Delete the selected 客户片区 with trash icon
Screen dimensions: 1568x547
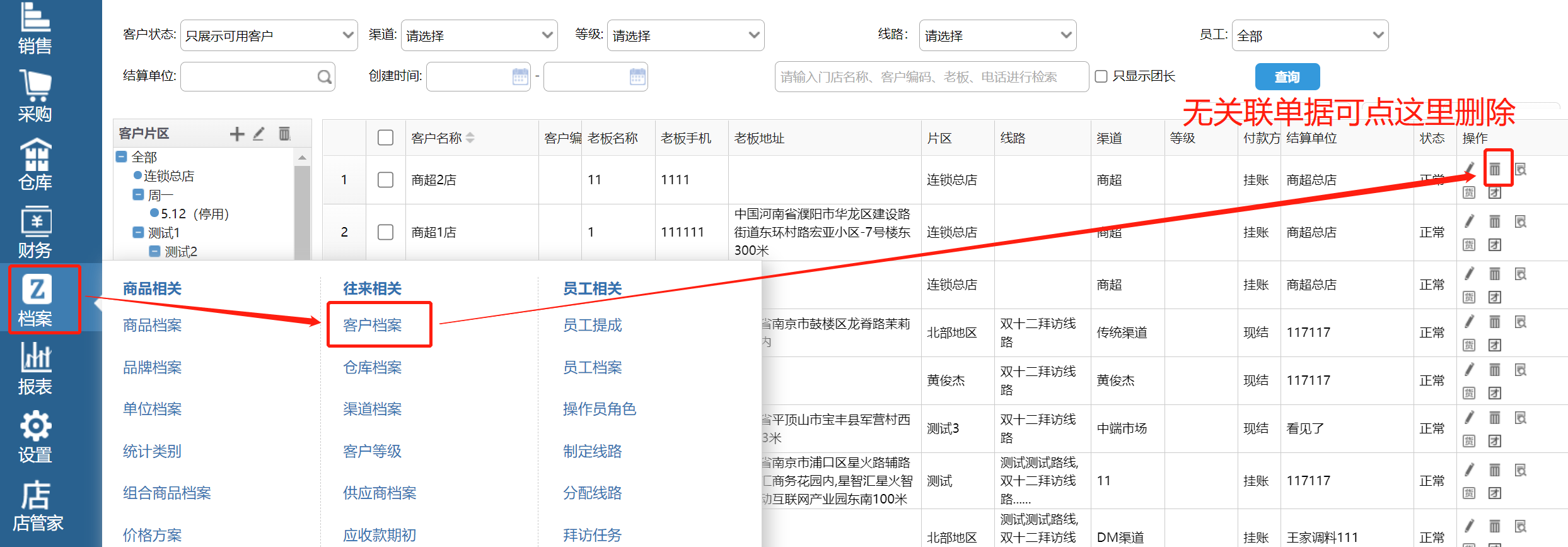285,134
